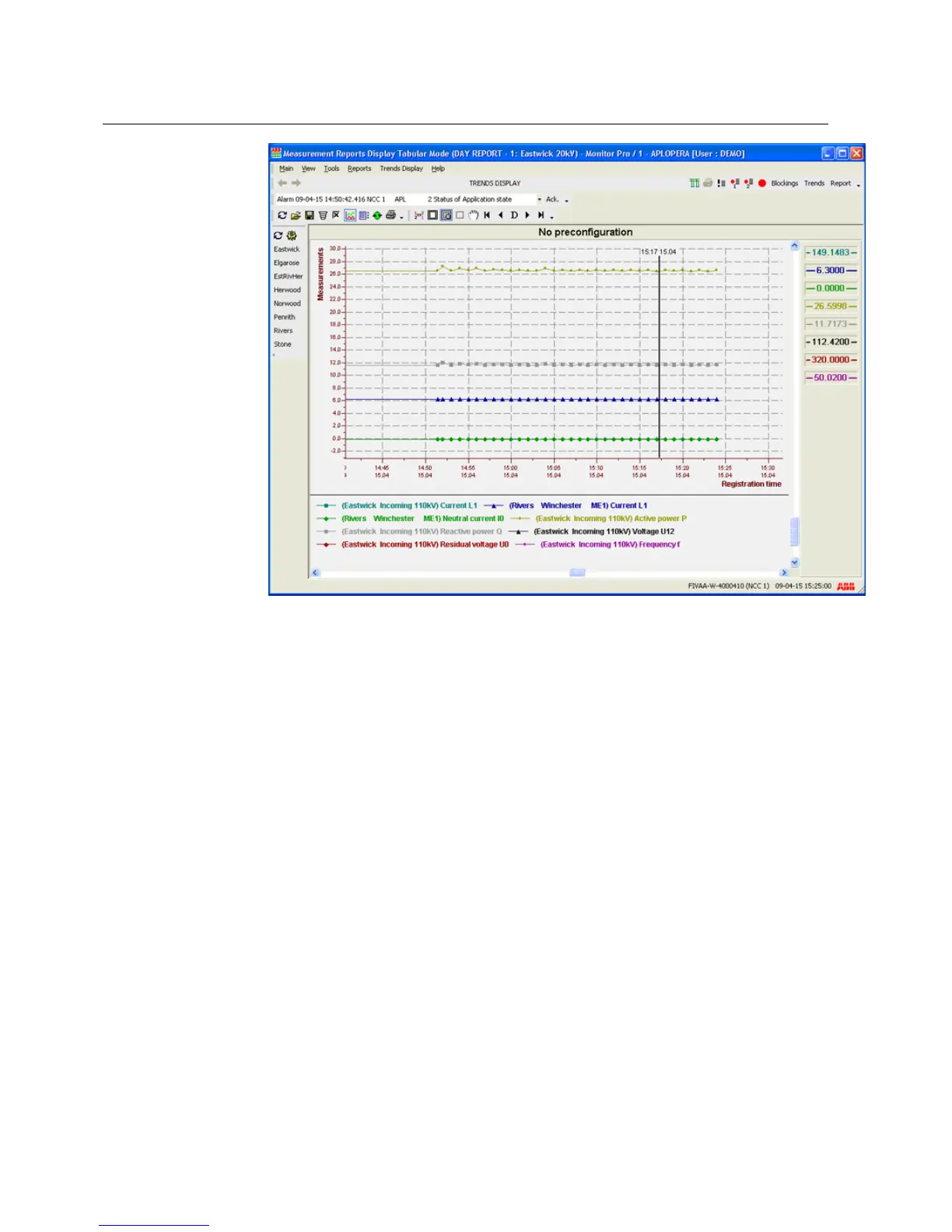The height and width of the screenshot is (1232, 952).
Task: Open the alarm line dropdown arrow
Action: [539, 200]
